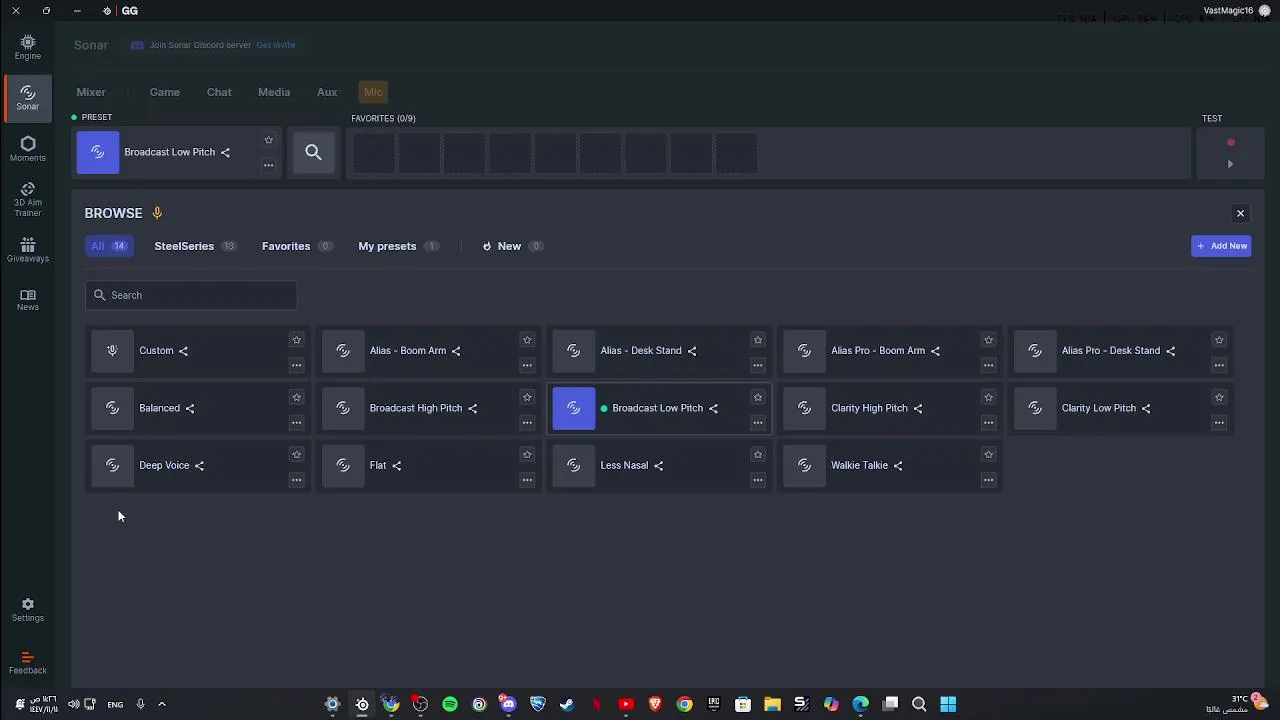The height and width of the screenshot is (720, 1280).
Task: Open more options for Alias - Boom Arm
Action: (x=527, y=365)
